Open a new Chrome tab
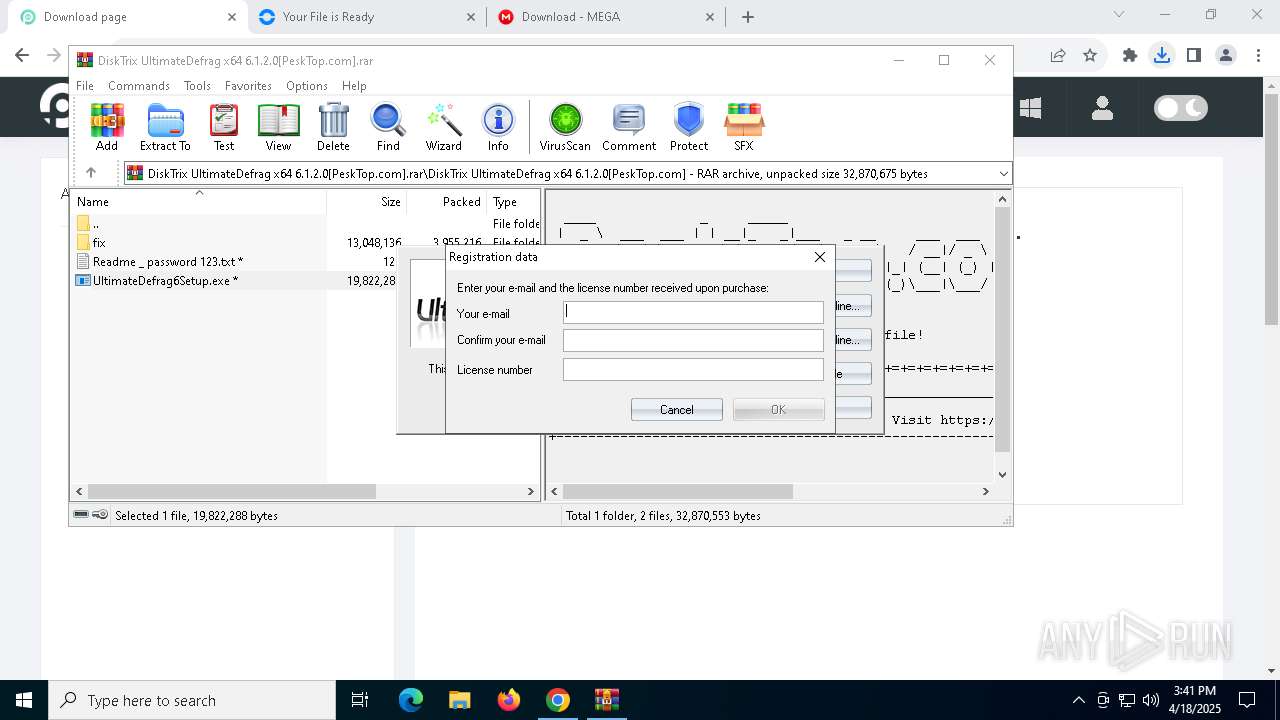1280x720 pixels. [x=748, y=17]
